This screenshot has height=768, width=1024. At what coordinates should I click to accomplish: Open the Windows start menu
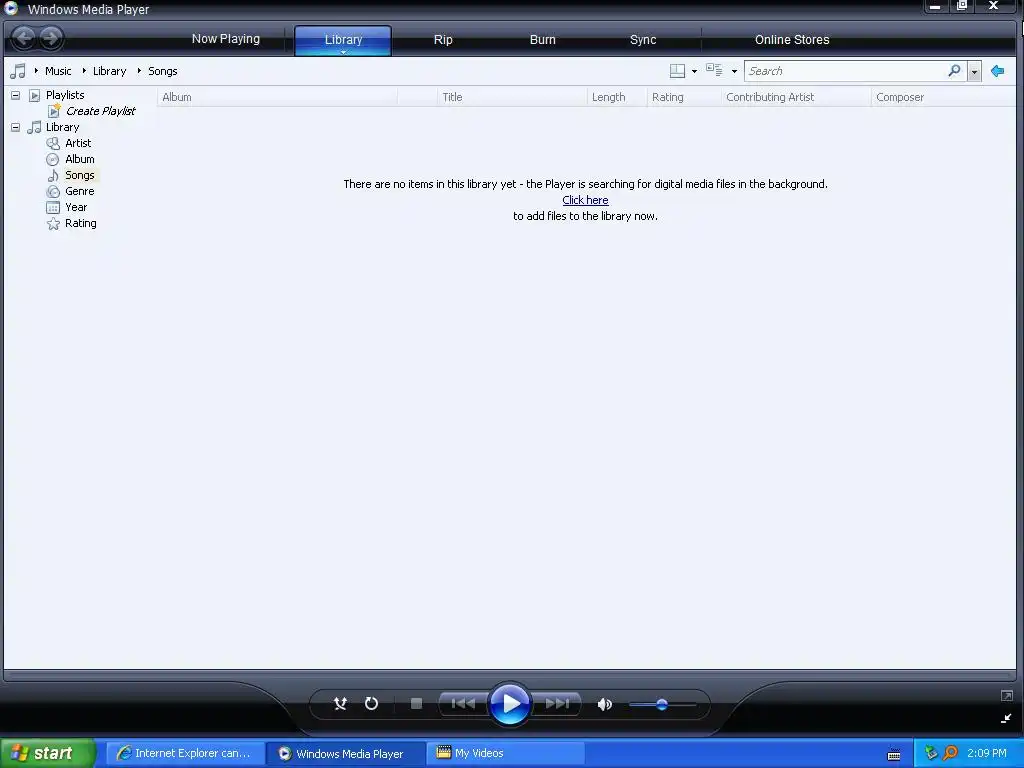pyautogui.click(x=48, y=753)
